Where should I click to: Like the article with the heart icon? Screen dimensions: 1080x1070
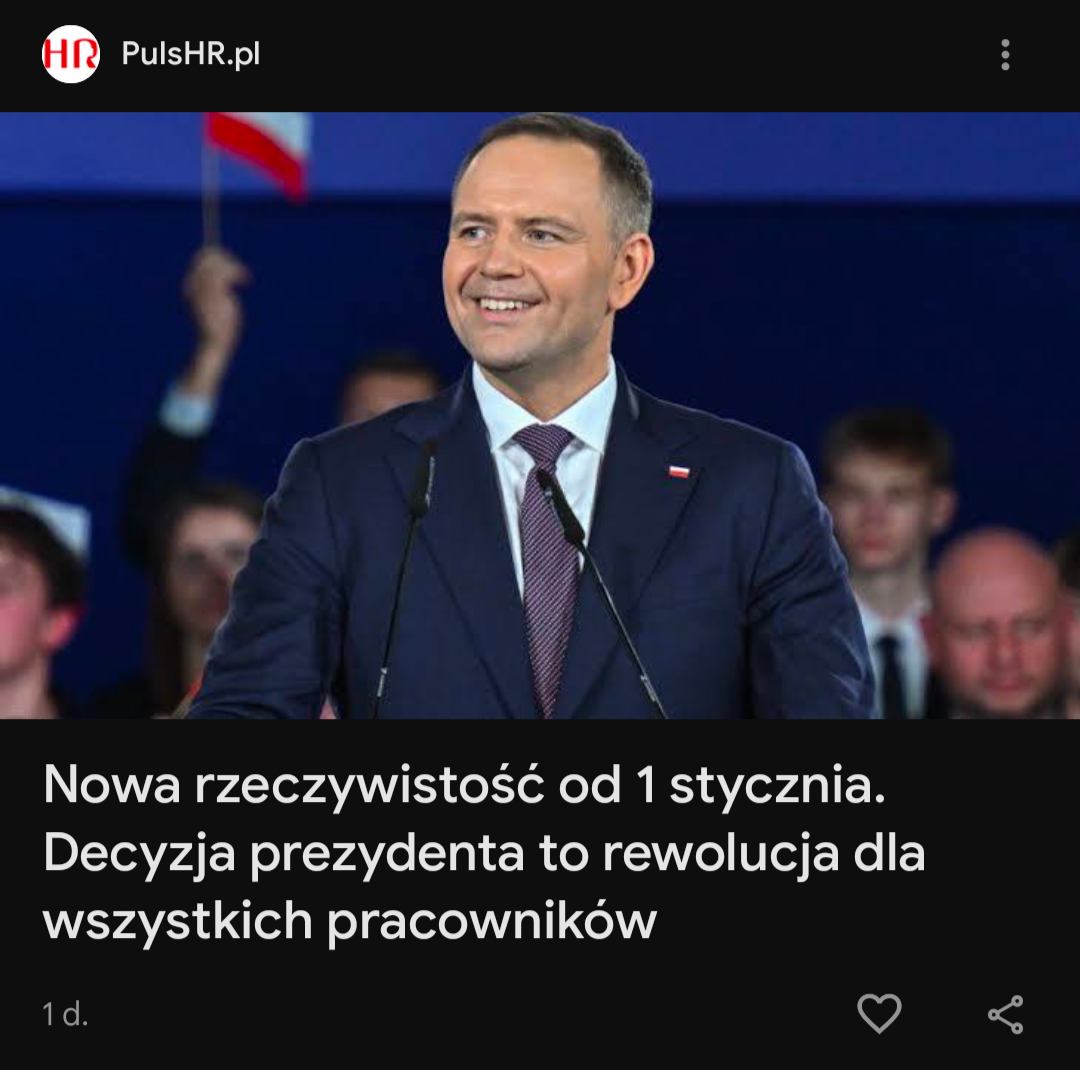[x=879, y=1013]
